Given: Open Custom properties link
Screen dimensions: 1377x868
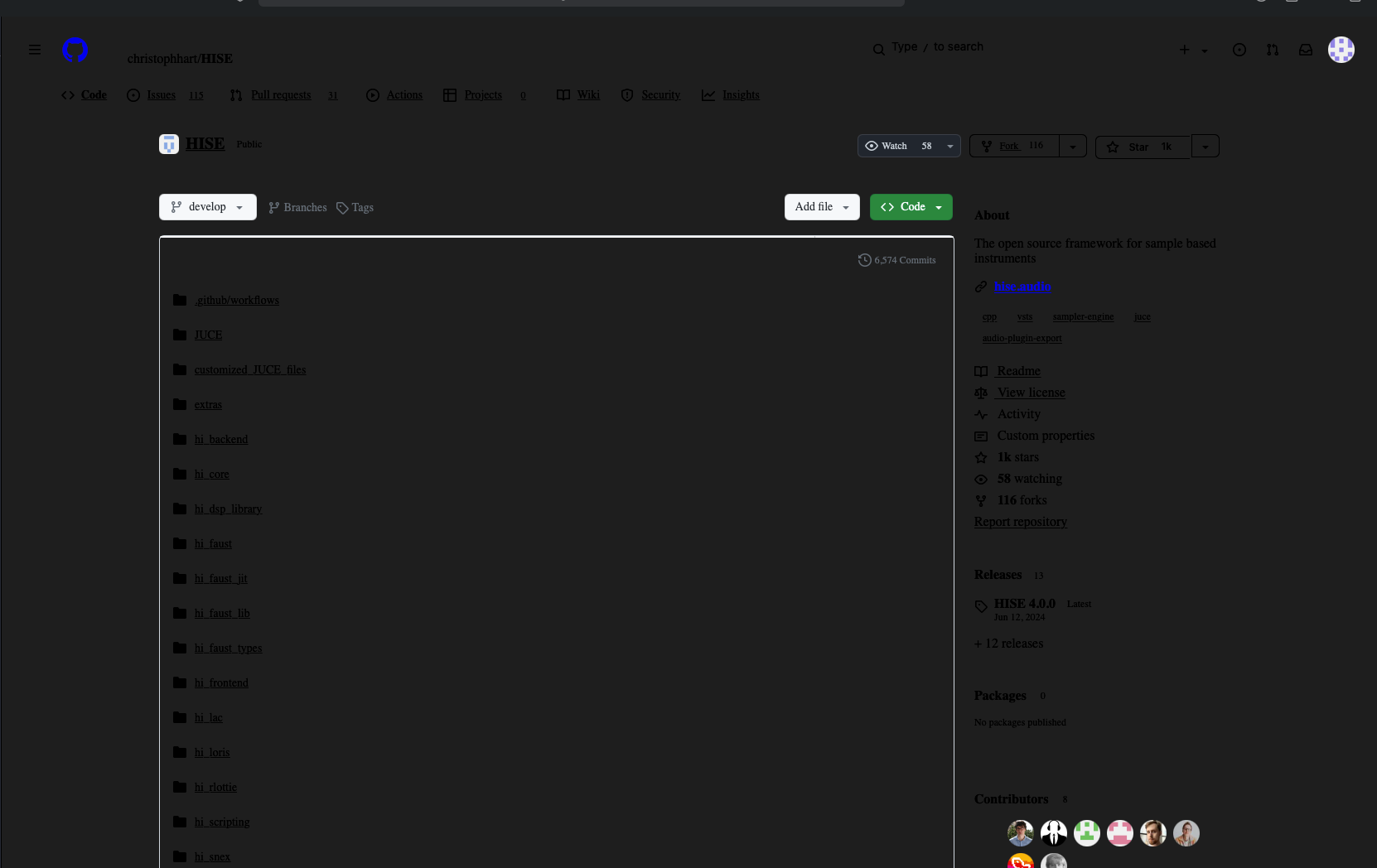Looking at the screenshot, I should [x=1035, y=436].
